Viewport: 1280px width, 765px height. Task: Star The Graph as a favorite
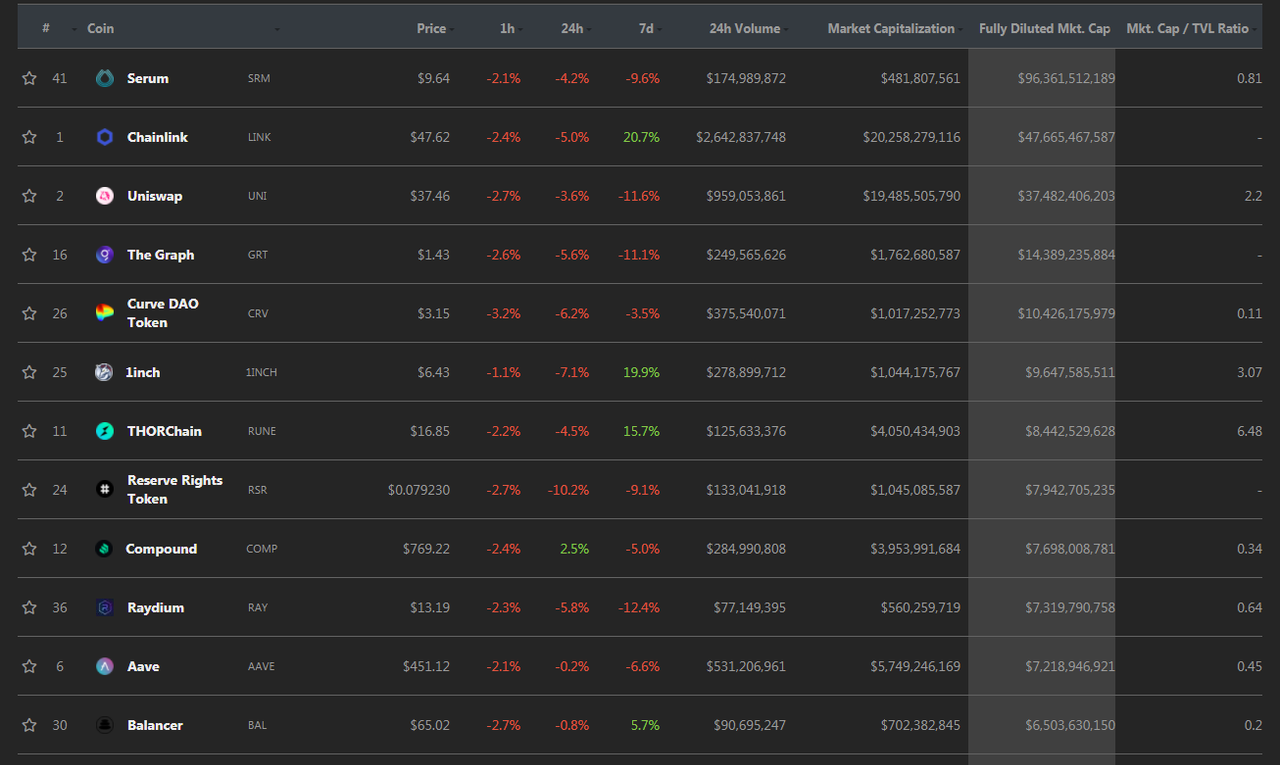[29, 255]
